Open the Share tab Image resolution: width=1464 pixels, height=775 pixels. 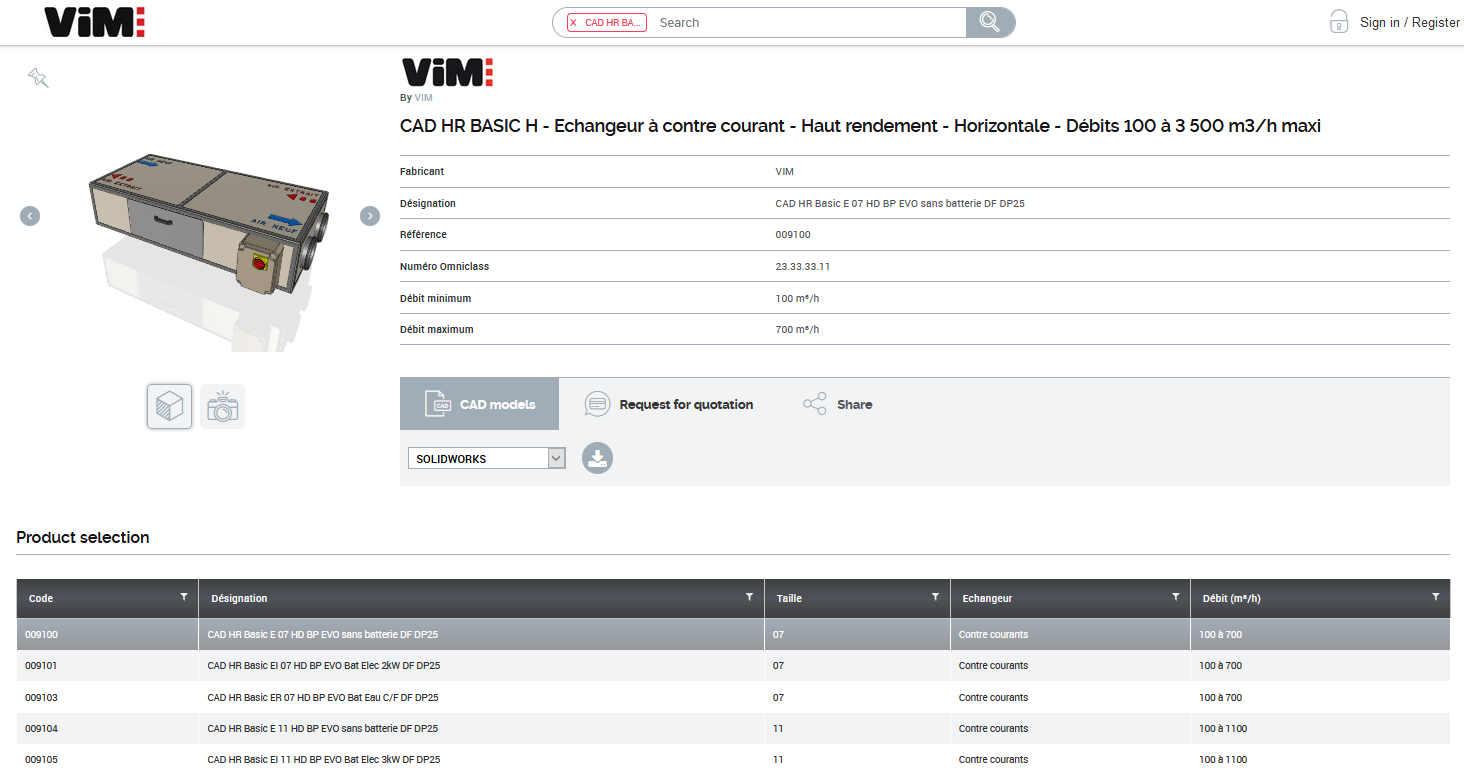point(838,404)
